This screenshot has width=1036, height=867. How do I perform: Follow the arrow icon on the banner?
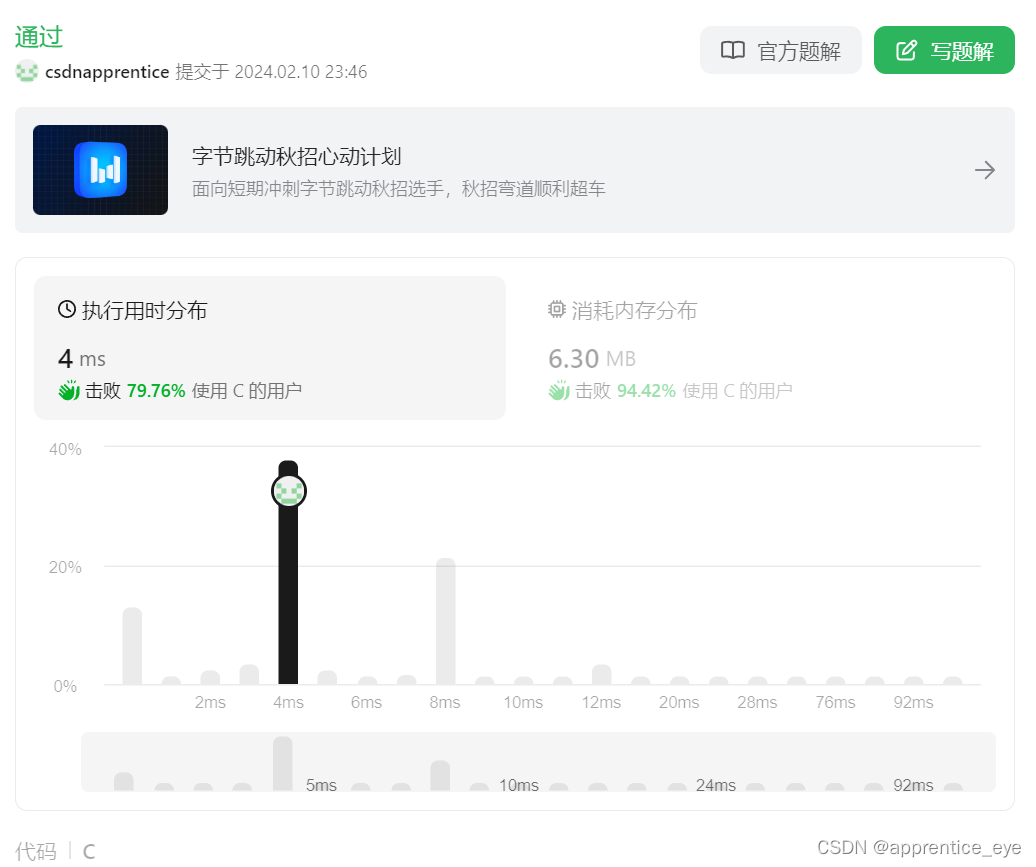984,170
